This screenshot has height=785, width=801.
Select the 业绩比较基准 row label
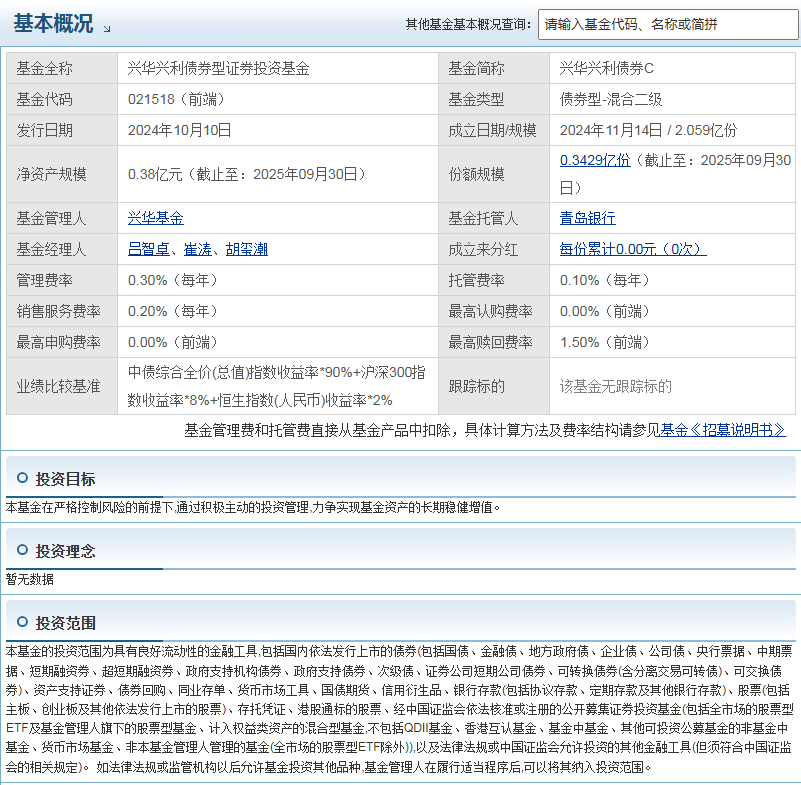coord(59,386)
